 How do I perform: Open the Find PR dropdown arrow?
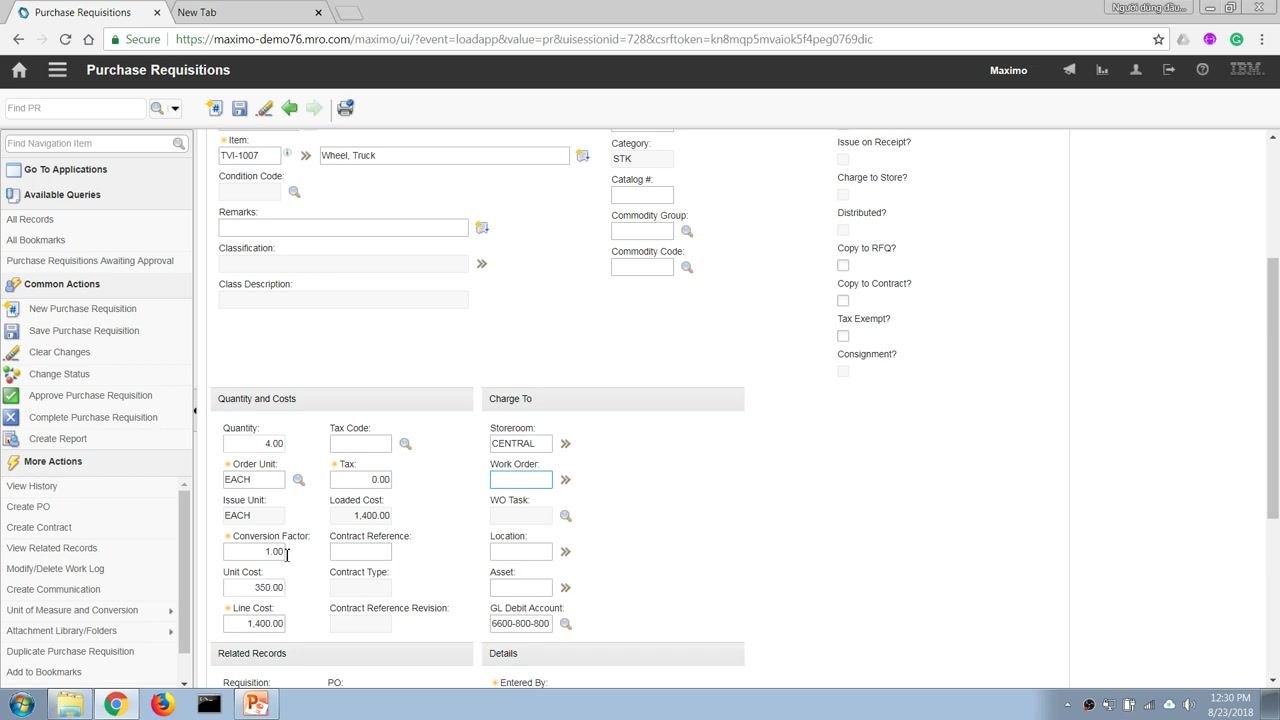[175, 108]
